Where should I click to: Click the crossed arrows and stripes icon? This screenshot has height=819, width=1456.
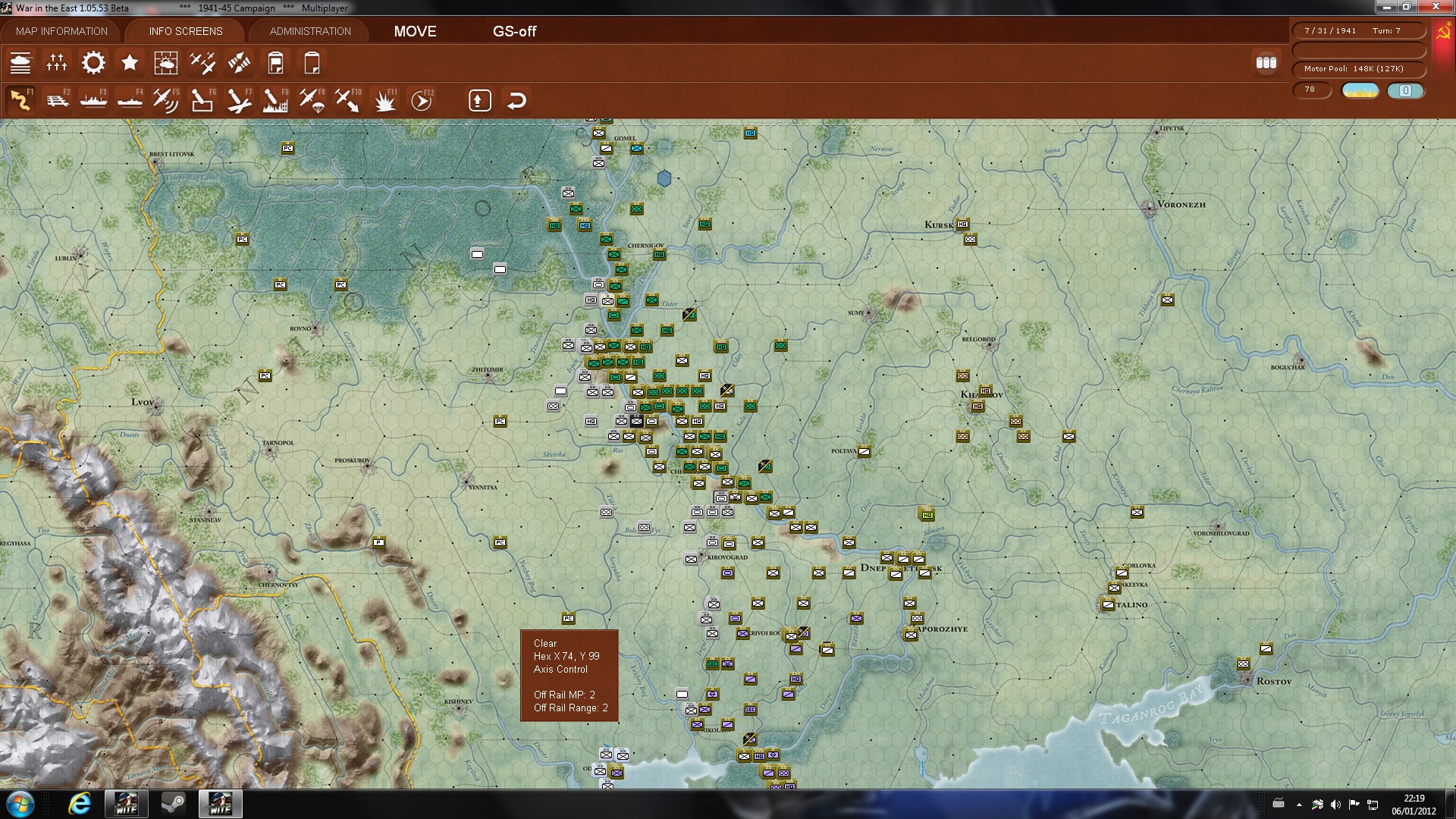coord(239,63)
